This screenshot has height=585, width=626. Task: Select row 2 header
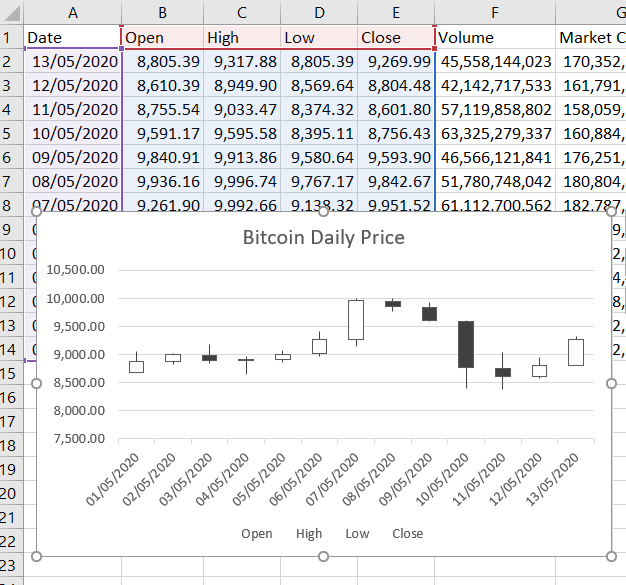click(x=11, y=61)
